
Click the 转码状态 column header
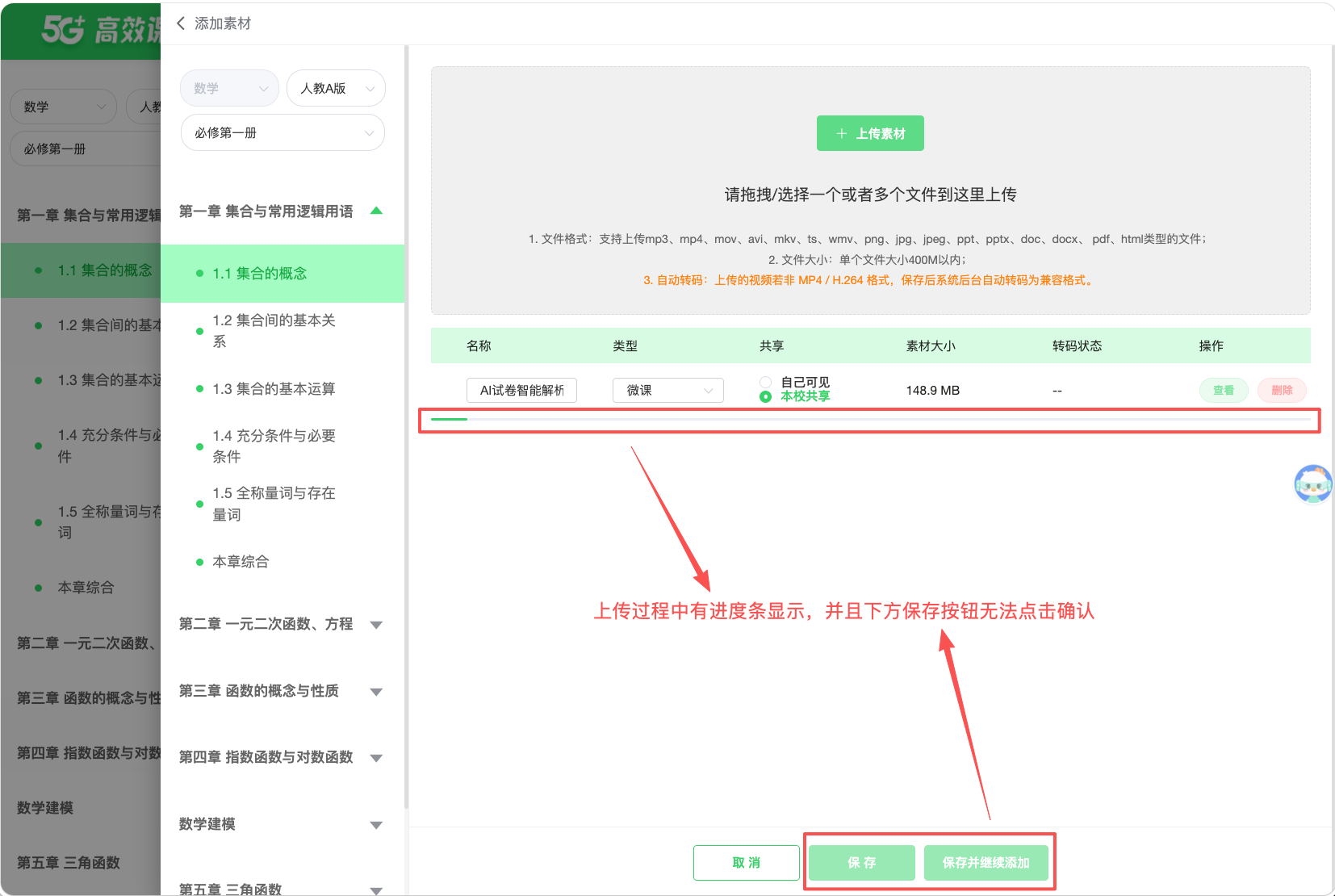[1077, 345]
